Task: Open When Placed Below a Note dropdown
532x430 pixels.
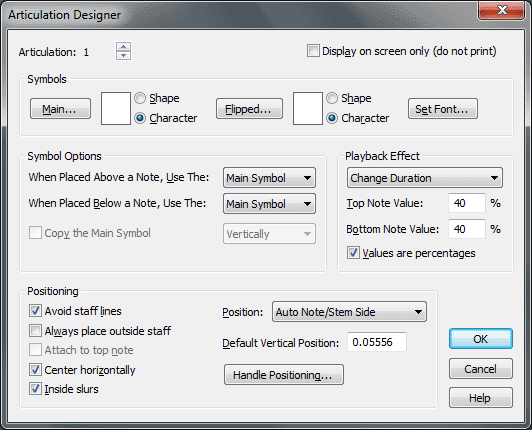Action: point(269,204)
